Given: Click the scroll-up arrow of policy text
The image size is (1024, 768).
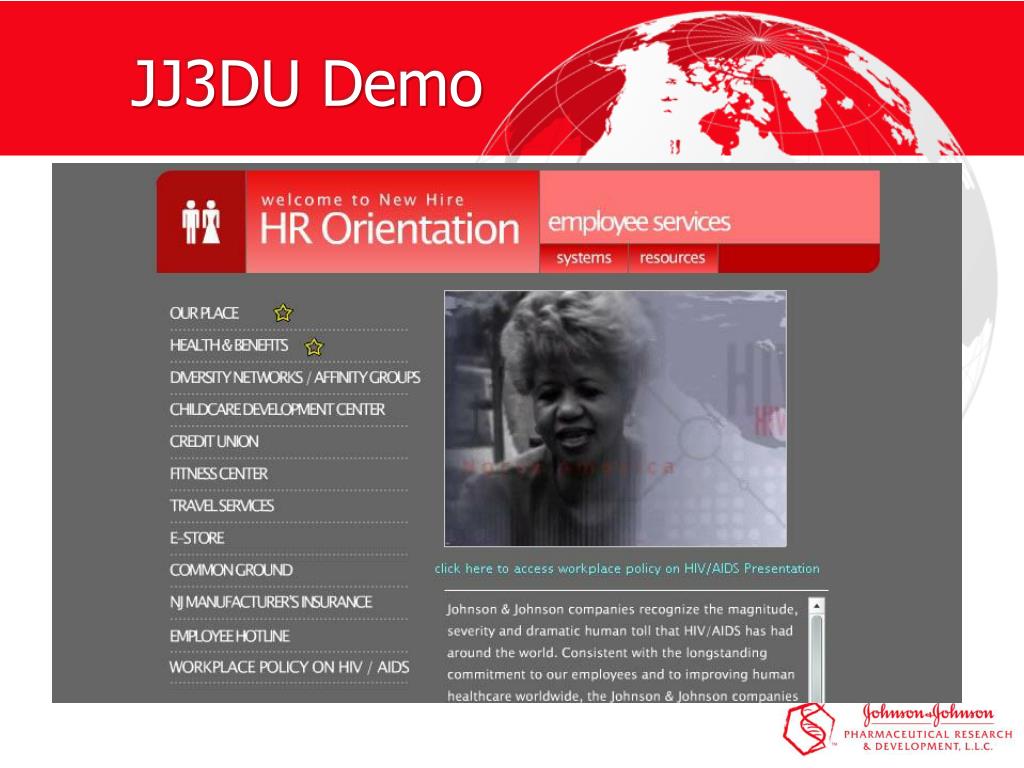Looking at the screenshot, I should point(816,606).
